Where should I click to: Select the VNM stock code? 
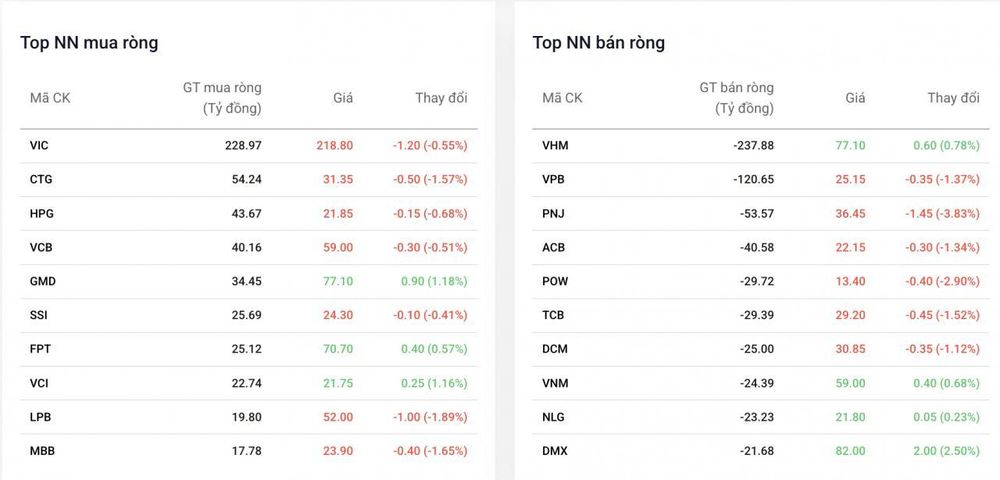coord(555,383)
